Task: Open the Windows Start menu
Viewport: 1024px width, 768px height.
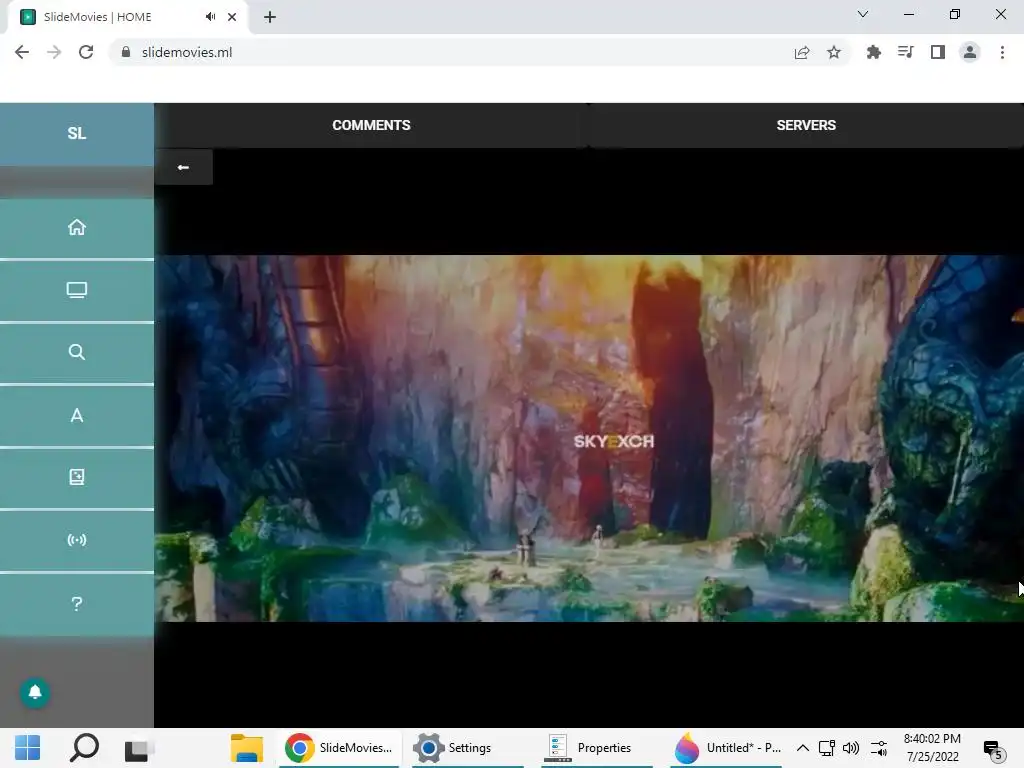Action: tap(27, 748)
